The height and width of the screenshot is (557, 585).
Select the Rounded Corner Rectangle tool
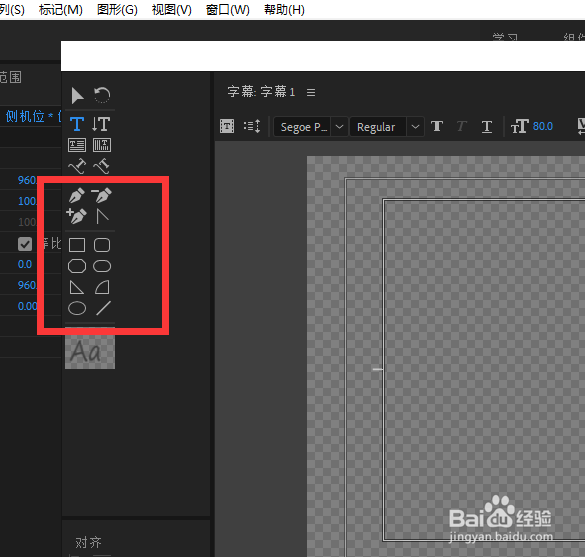click(102, 245)
